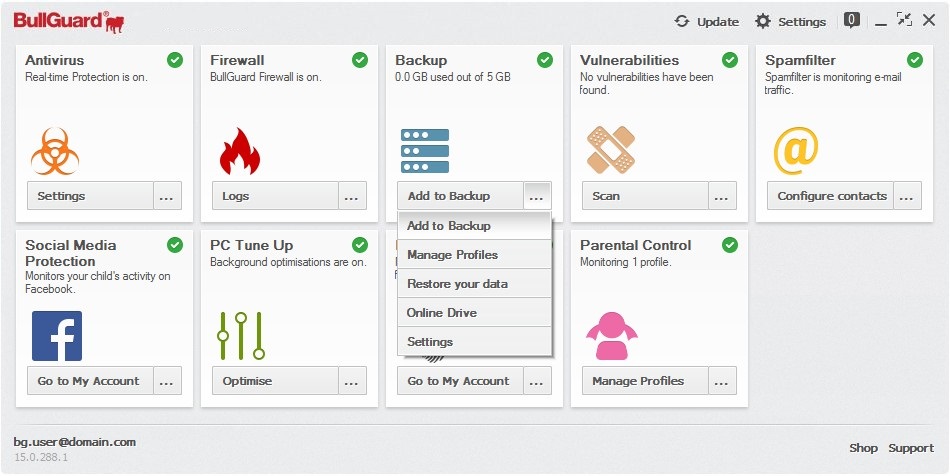Open the Spamfilter more options dropdown
This screenshot has width=950, height=476.
click(x=907, y=196)
